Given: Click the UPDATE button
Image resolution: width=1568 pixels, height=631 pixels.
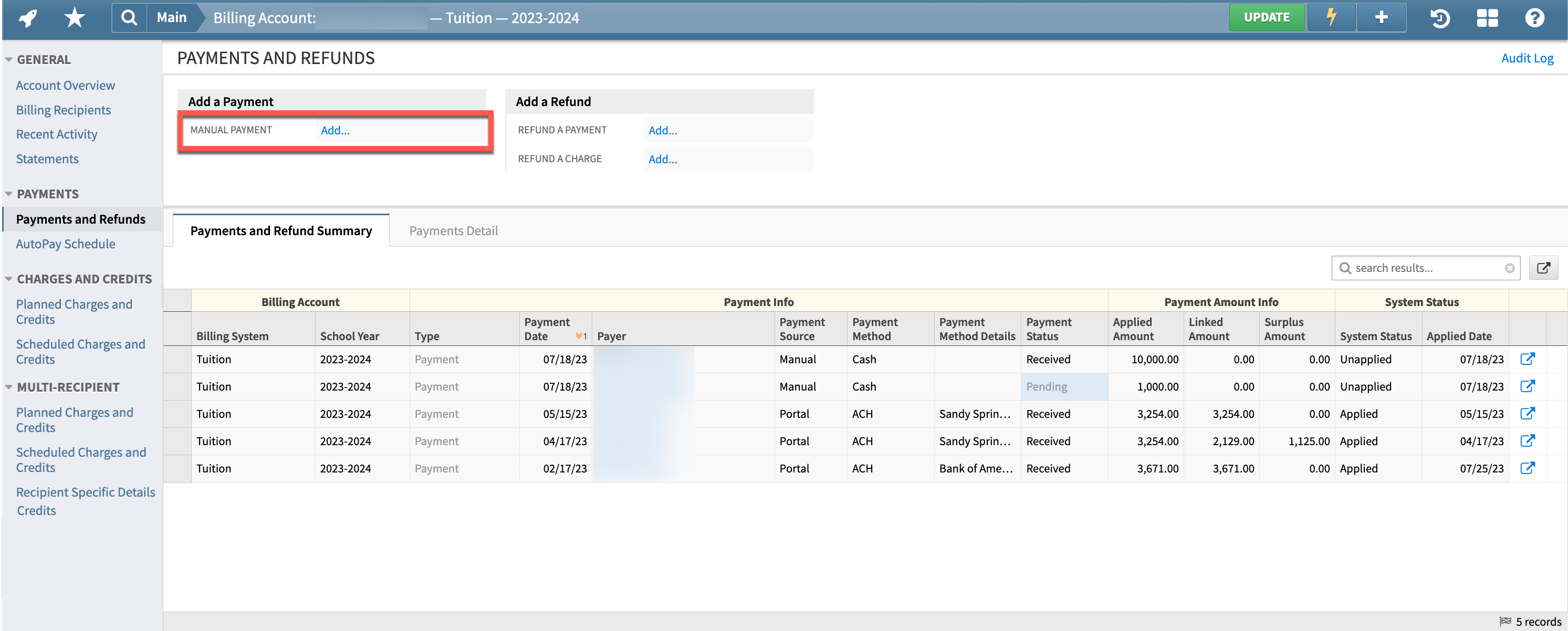Looking at the screenshot, I should 1267,17.
